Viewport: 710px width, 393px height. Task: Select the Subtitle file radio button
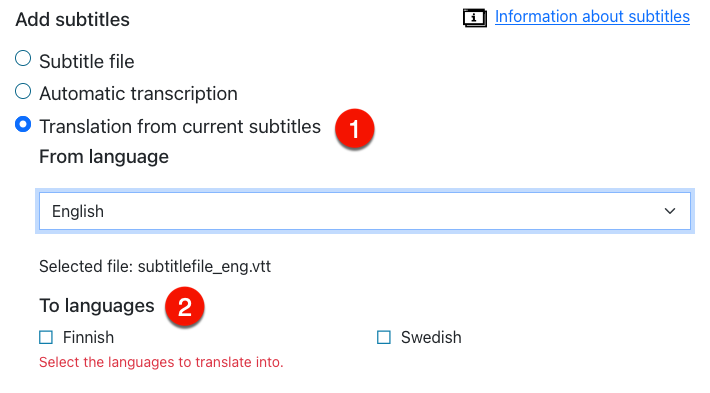coord(23,58)
